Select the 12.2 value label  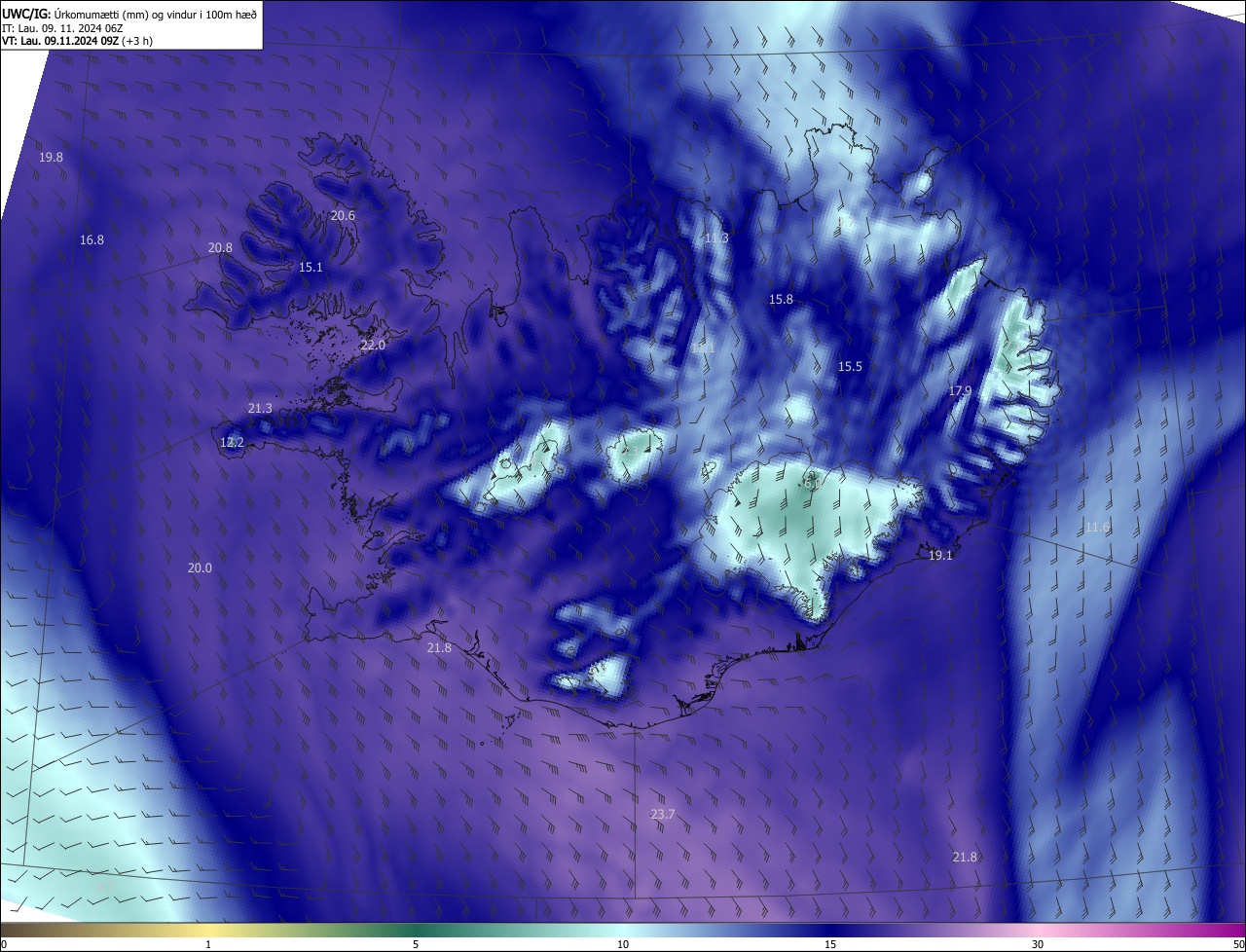click(x=232, y=443)
